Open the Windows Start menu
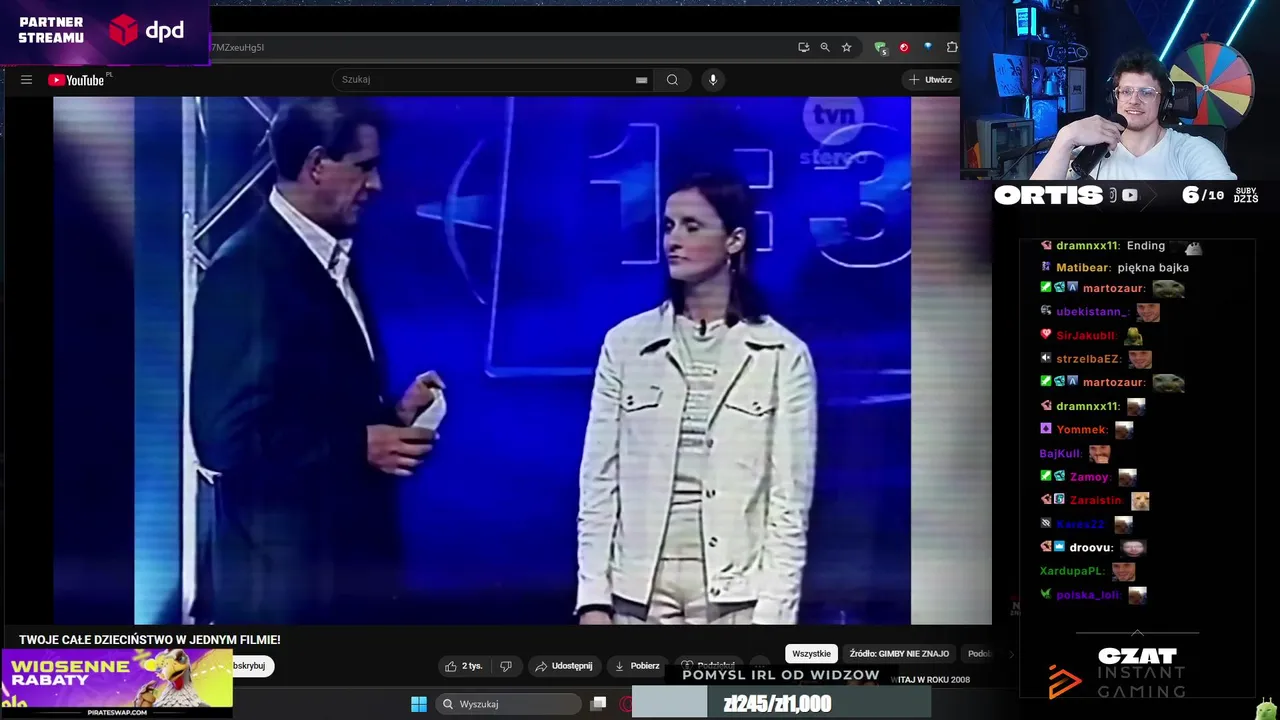Viewport: 1280px width, 720px height. [x=419, y=704]
